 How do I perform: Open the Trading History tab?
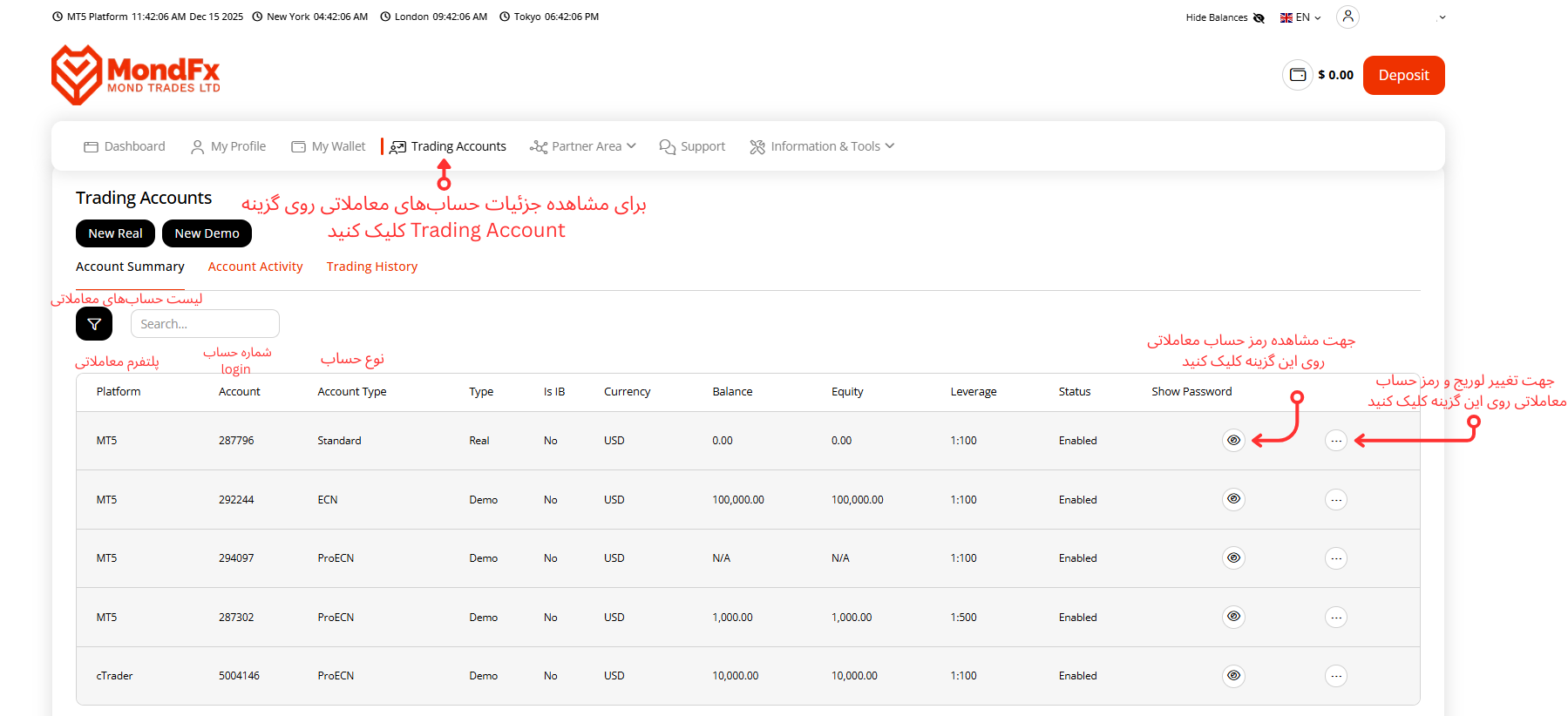pos(372,267)
